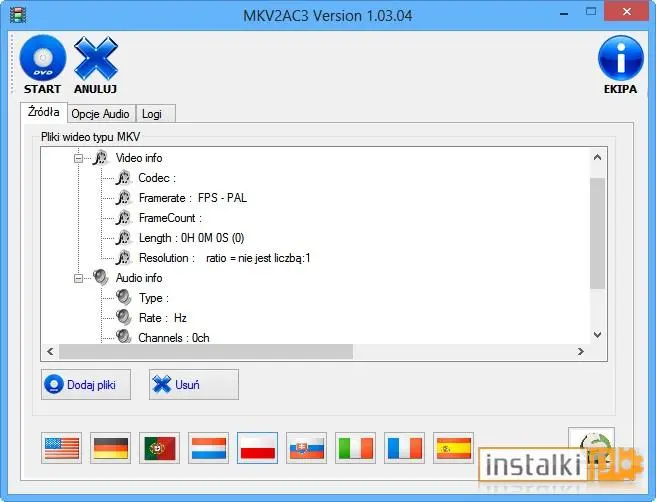Click the horizontal scrollbar right arrow
Viewport: 656px width, 502px height.
point(581,351)
